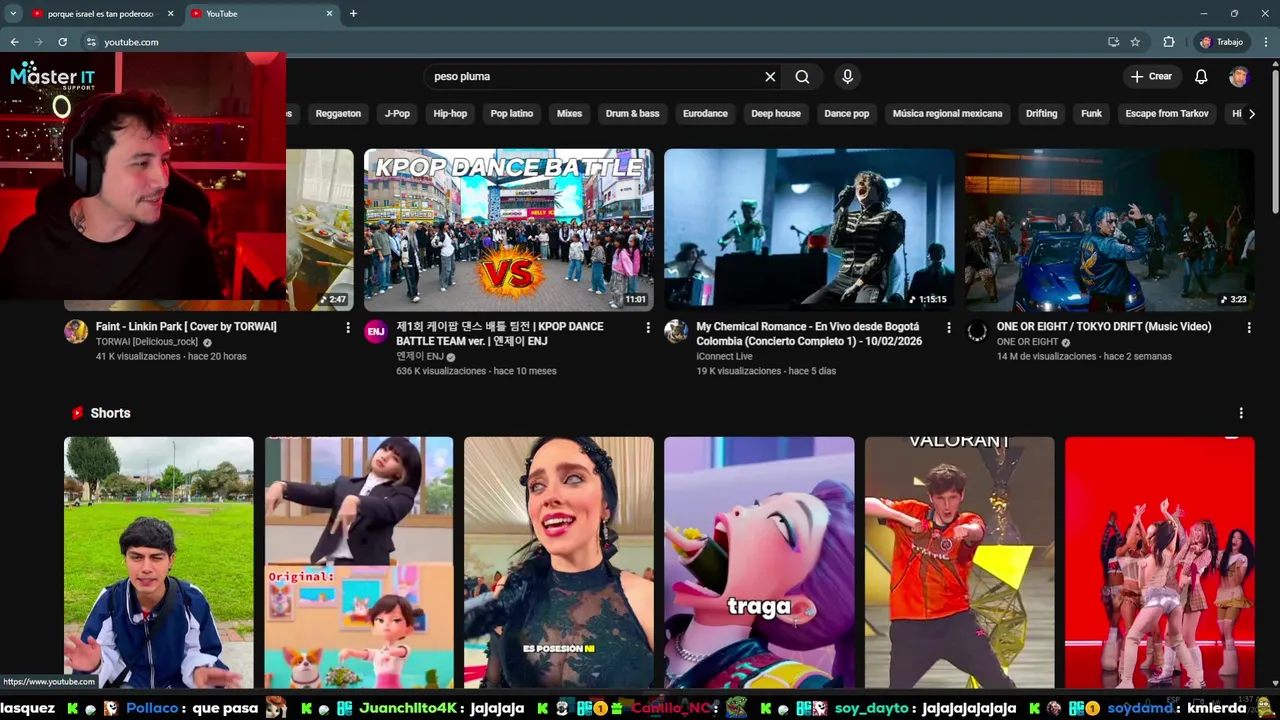Screen dimensions: 1280x720
Task: Open ONE OR EIGHT / TOKYO DRIFT title
Action: (1103, 327)
